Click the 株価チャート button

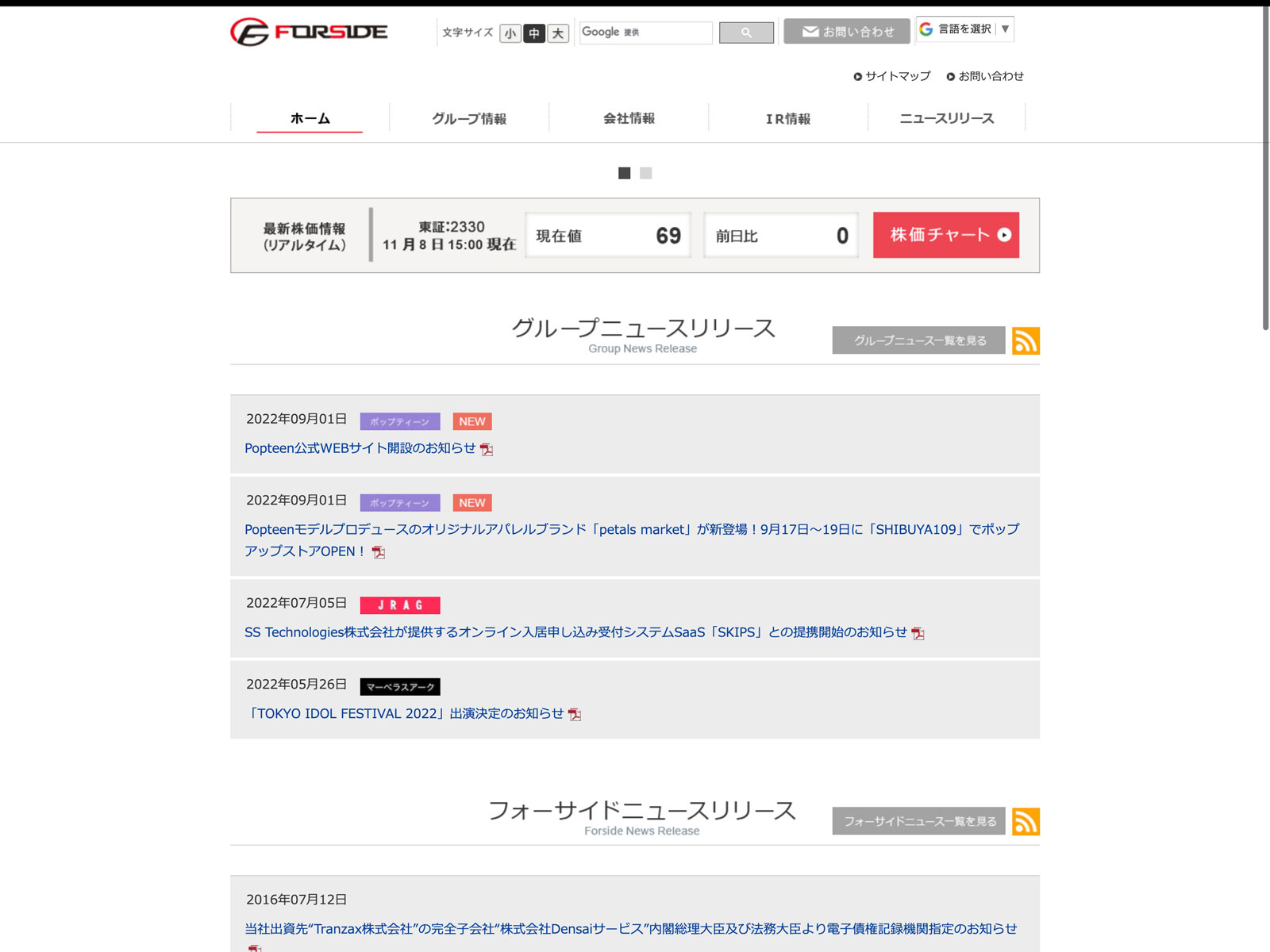(945, 235)
